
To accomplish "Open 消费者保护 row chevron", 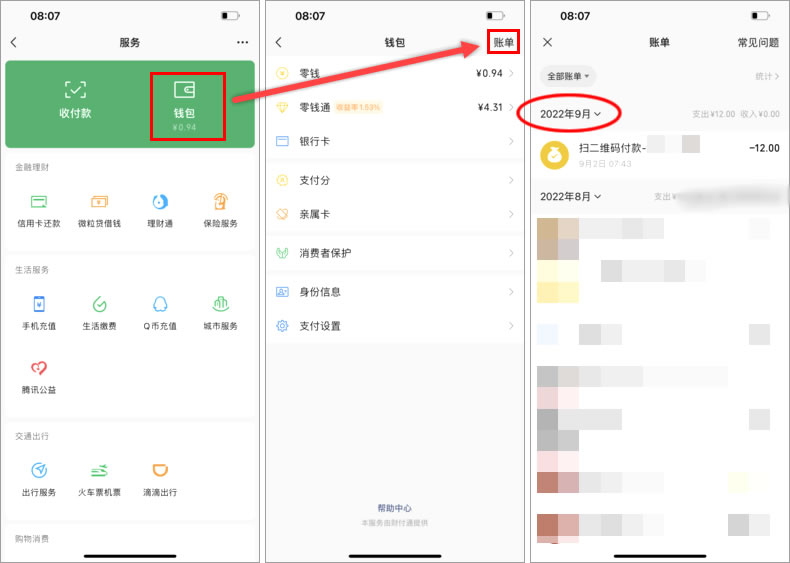I will [511, 253].
